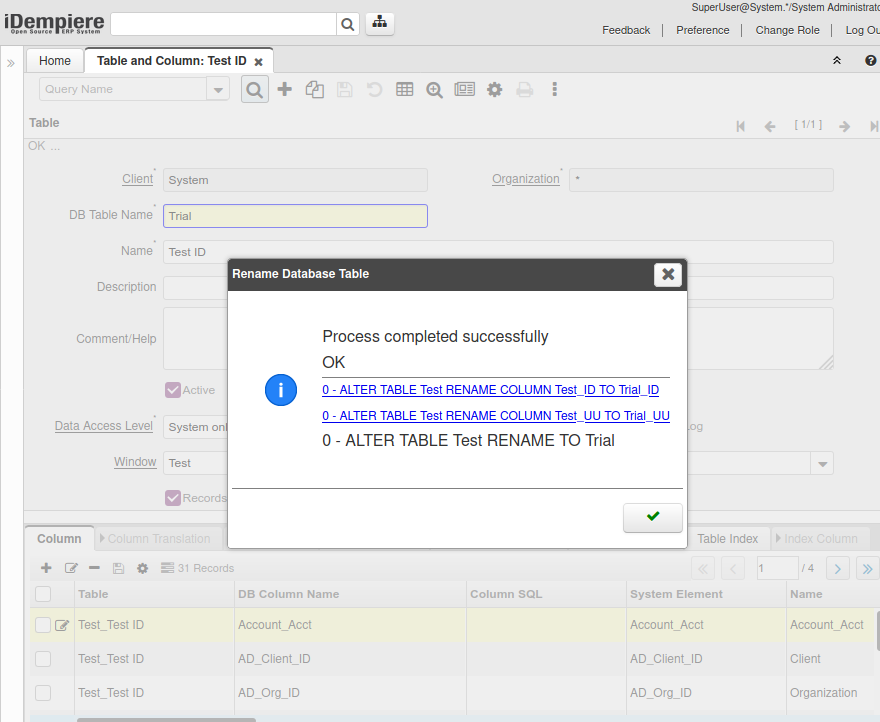Close the Rename Database Table dialog
Image resolution: width=880 pixels, height=722 pixels.
pyautogui.click(x=667, y=274)
